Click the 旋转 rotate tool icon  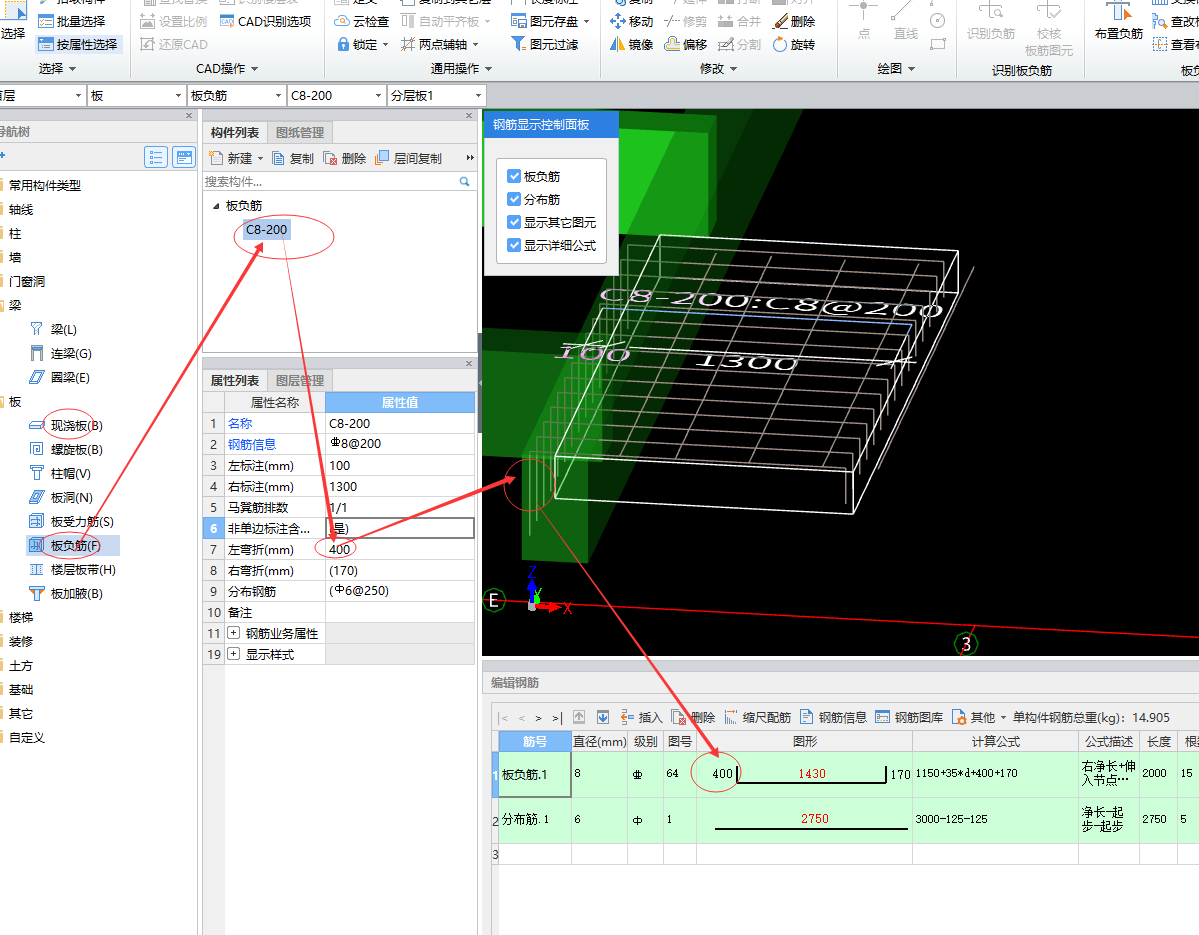tap(780, 44)
